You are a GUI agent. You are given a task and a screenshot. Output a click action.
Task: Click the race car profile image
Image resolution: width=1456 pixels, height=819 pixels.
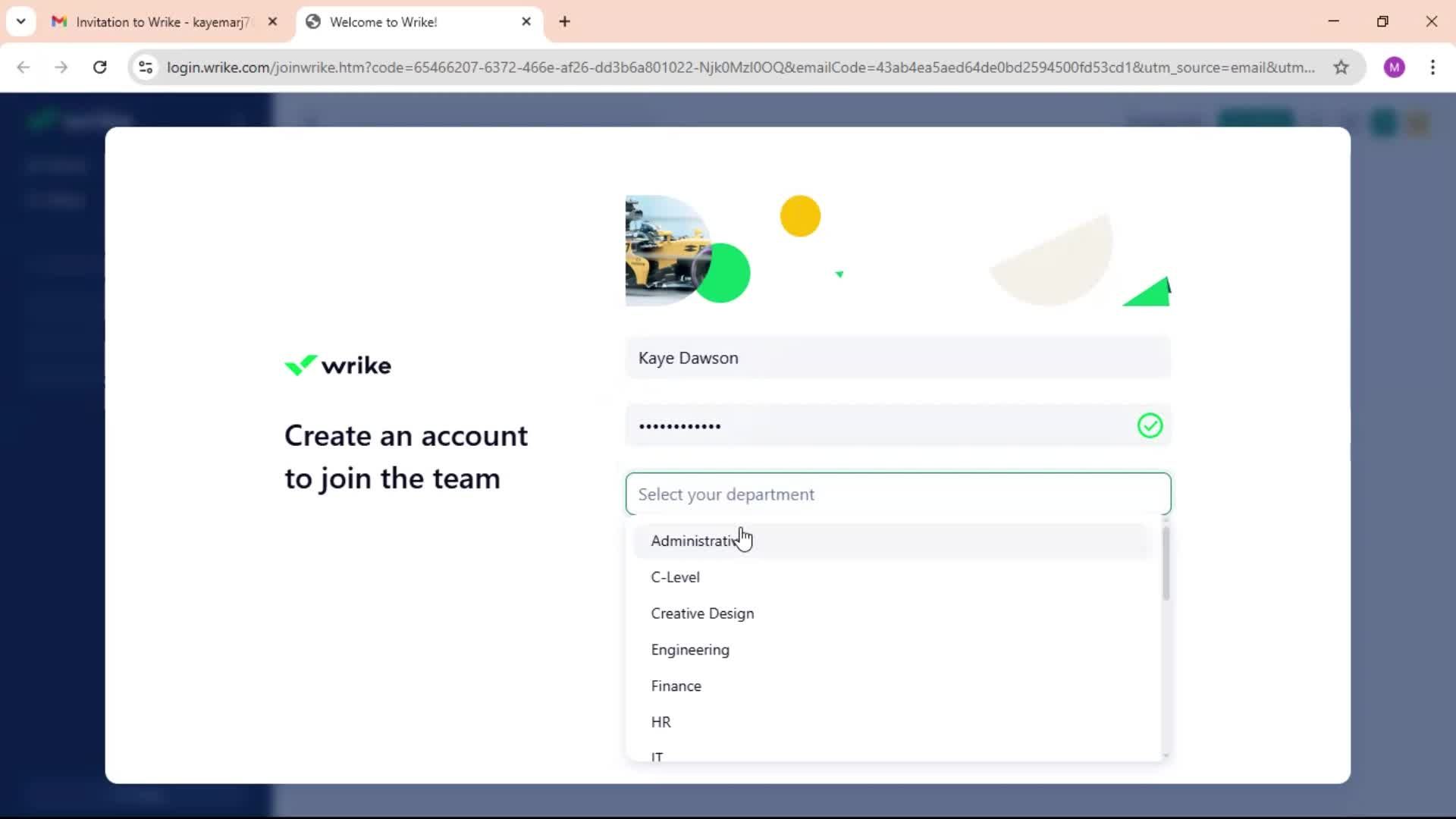[667, 251]
